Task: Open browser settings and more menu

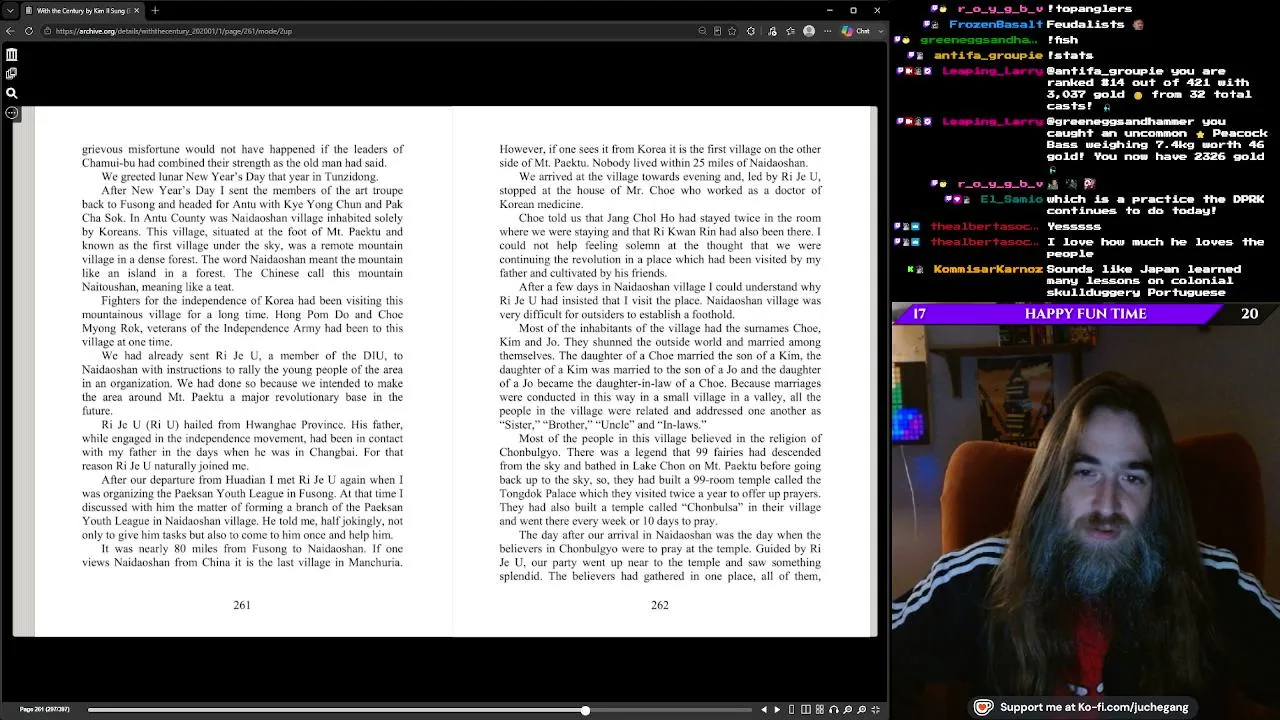Action: (x=828, y=31)
